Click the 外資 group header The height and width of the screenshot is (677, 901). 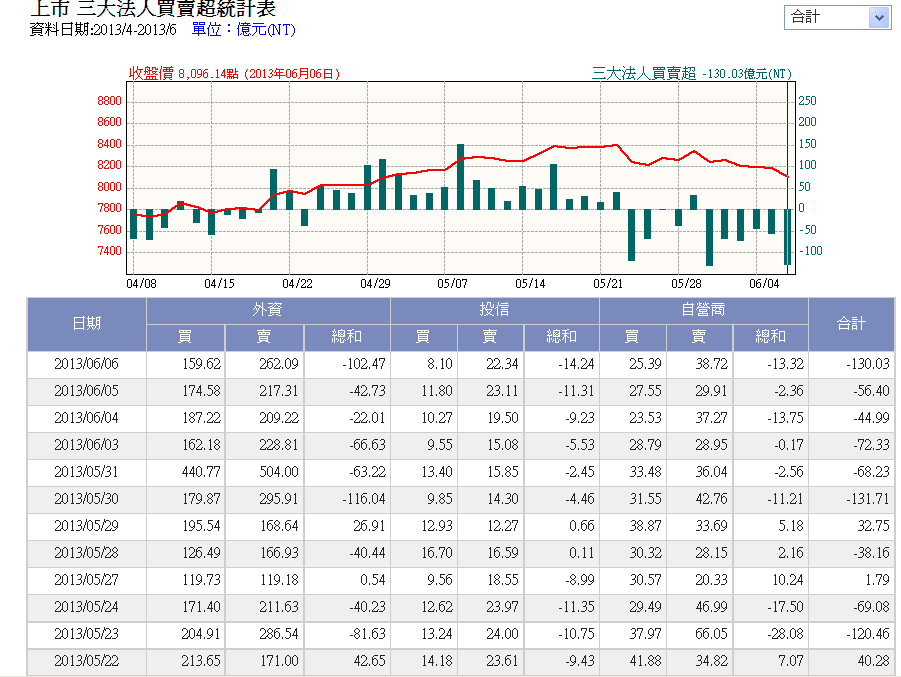pos(268,310)
